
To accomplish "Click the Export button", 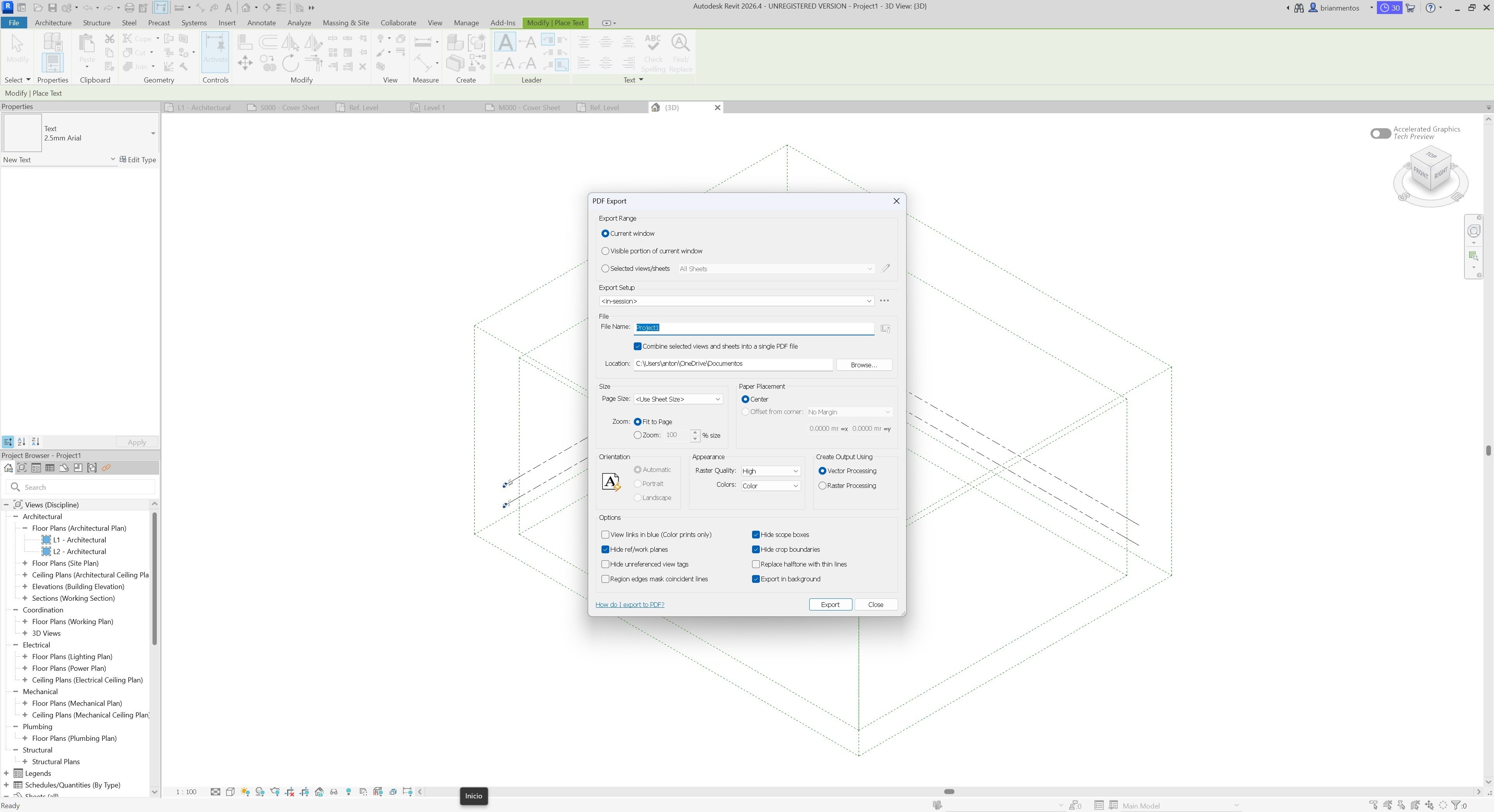I will (830, 604).
